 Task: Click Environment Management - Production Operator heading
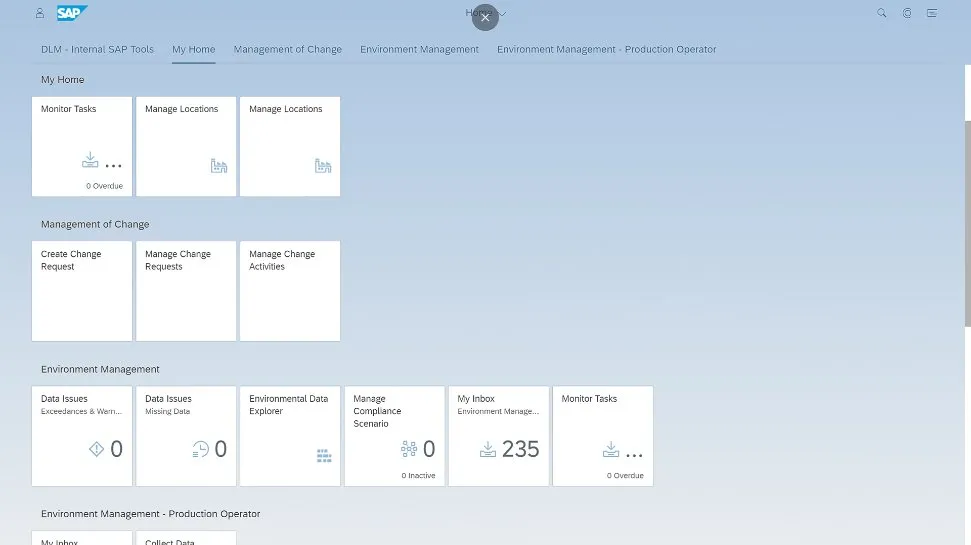150,513
